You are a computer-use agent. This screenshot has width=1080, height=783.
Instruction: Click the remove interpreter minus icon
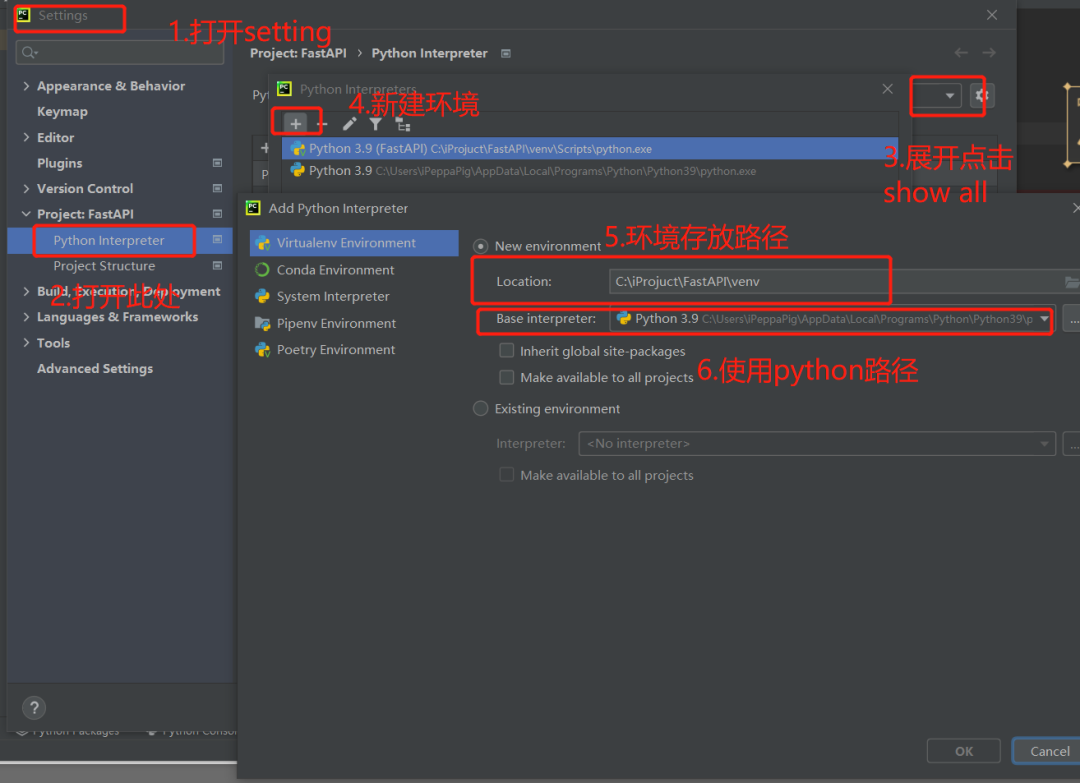(322, 125)
